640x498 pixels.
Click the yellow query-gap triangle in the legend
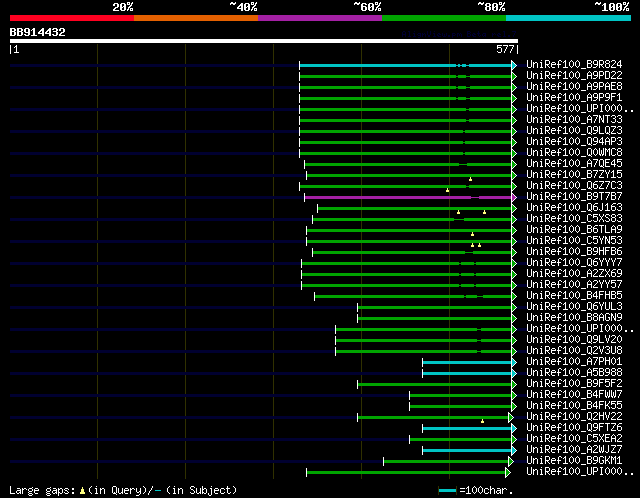click(82, 491)
